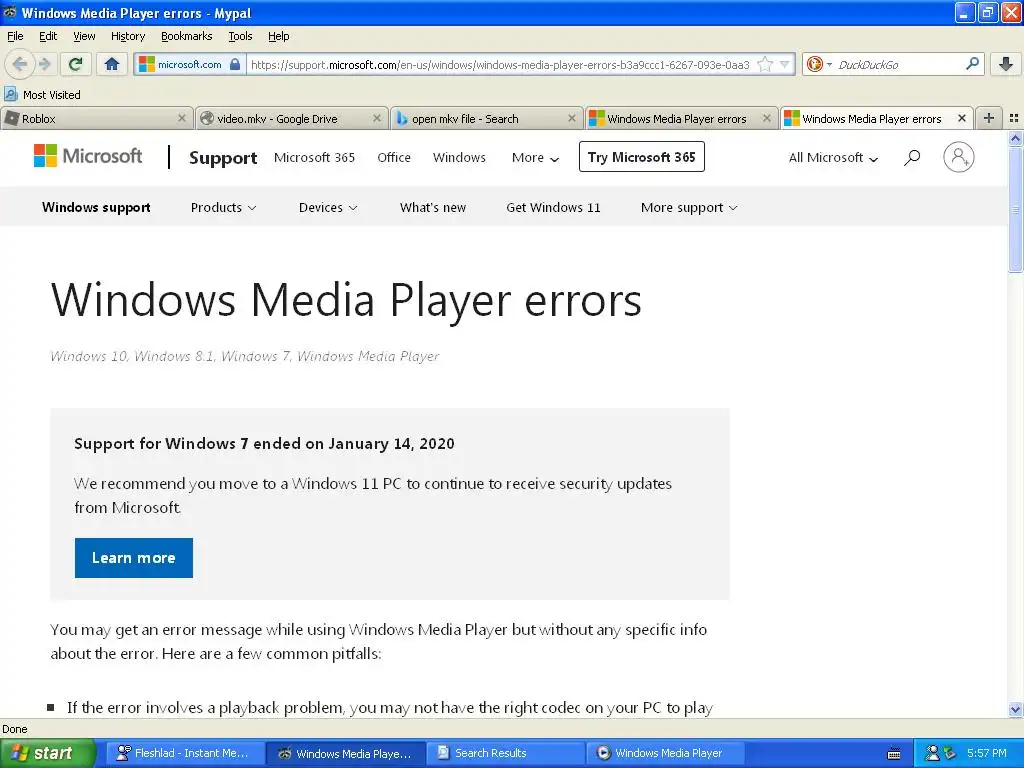Open the Support link

[223, 157]
